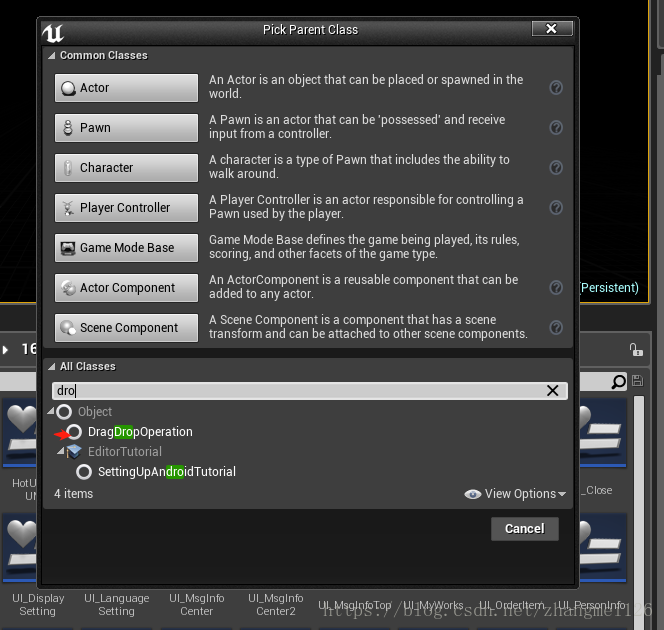664x630 pixels.
Task: Pick Player Controller parent class
Action: point(126,207)
